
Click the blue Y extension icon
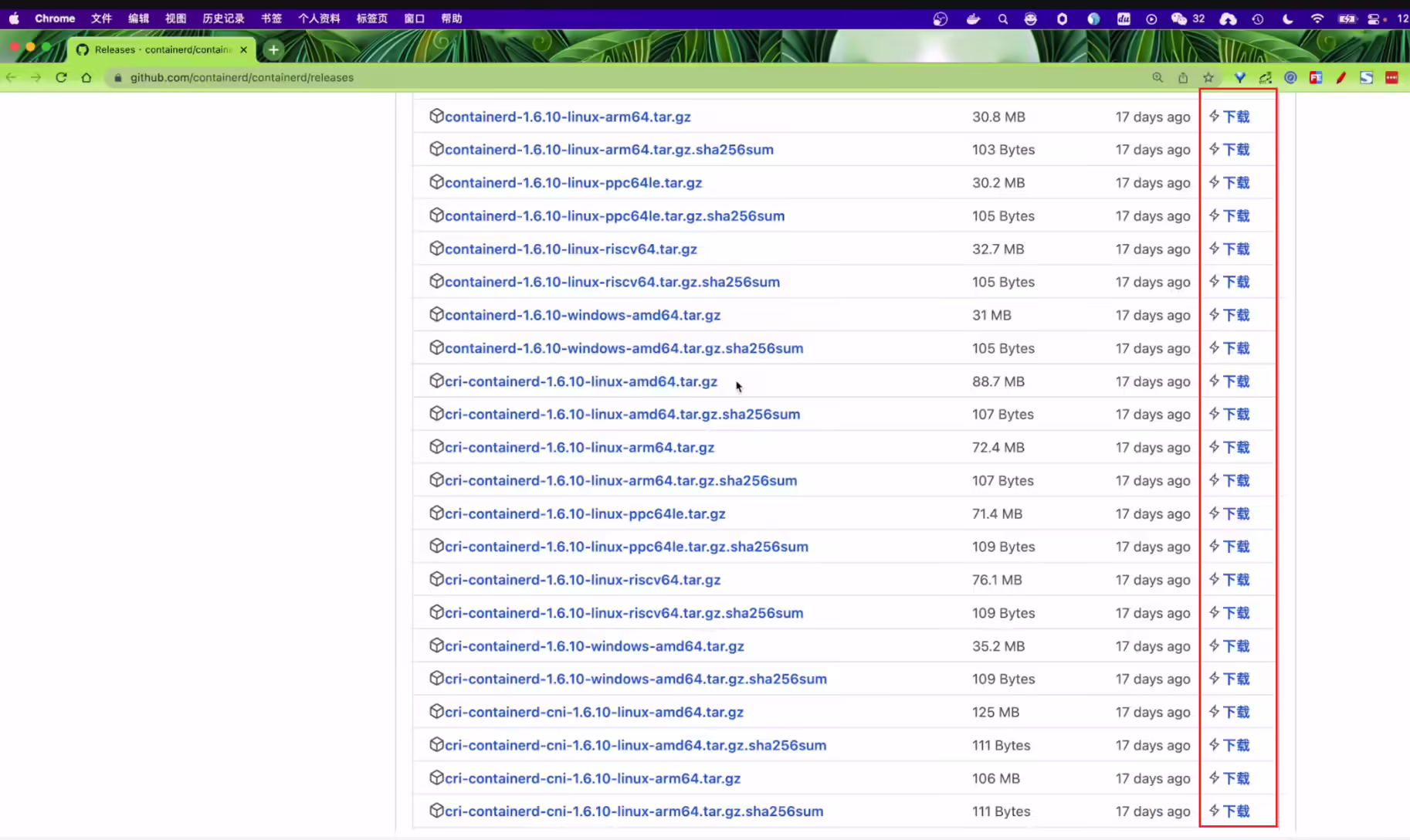(1240, 77)
